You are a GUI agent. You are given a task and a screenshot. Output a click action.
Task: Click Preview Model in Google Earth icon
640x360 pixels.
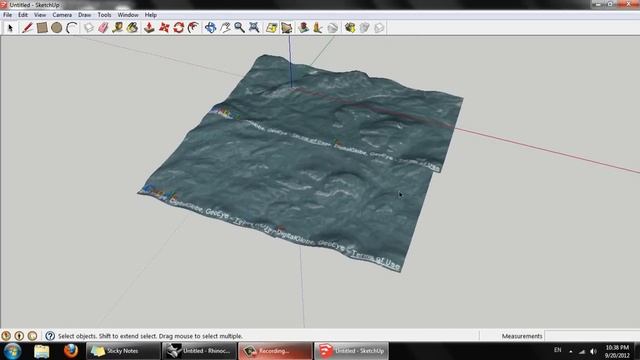click(x=333, y=28)
